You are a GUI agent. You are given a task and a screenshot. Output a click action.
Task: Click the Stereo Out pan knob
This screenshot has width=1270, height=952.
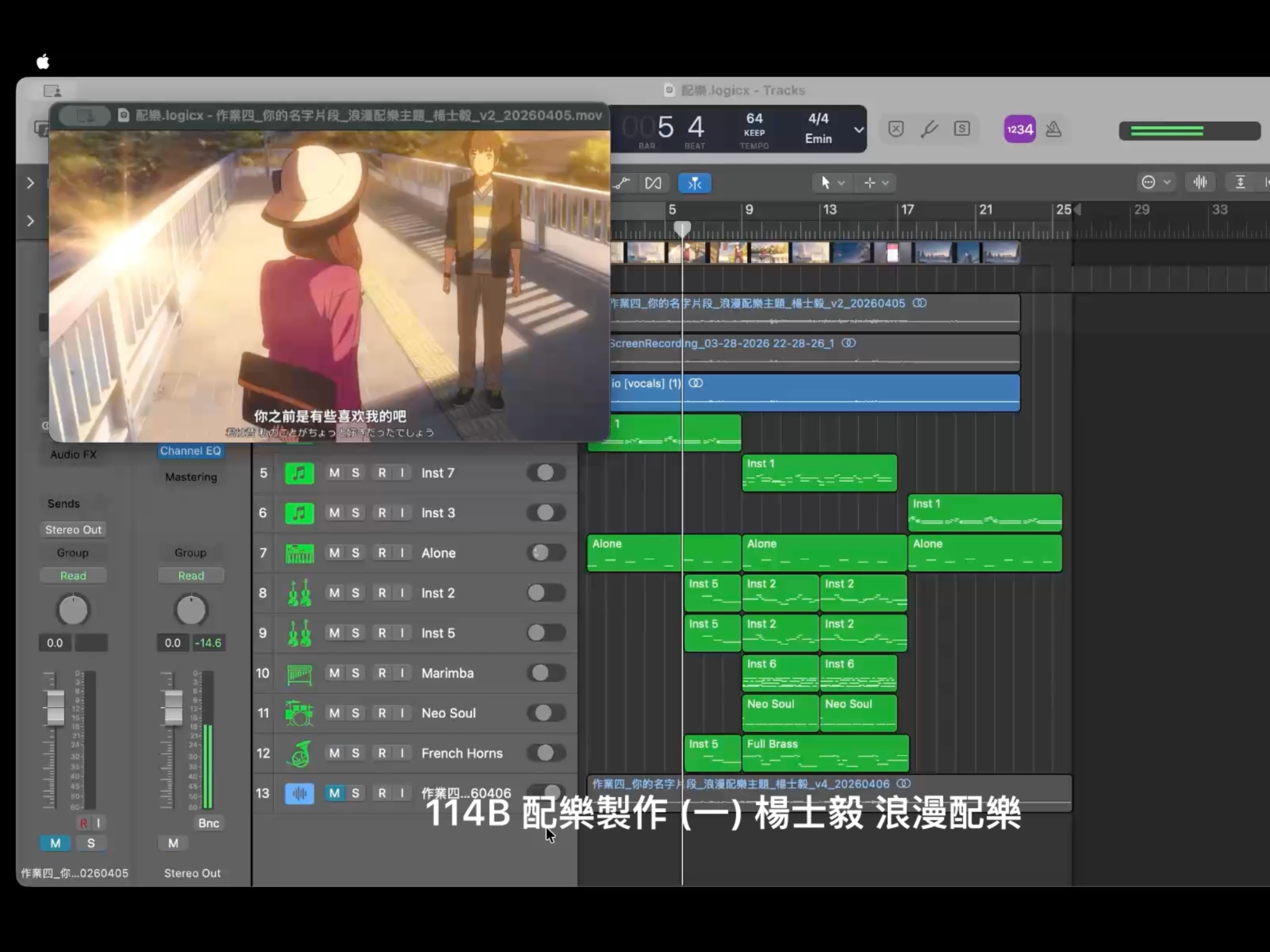click(191, 610)
